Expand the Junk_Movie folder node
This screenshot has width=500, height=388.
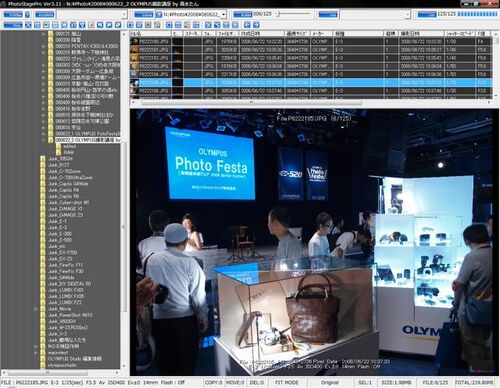(x=36, y=309)
